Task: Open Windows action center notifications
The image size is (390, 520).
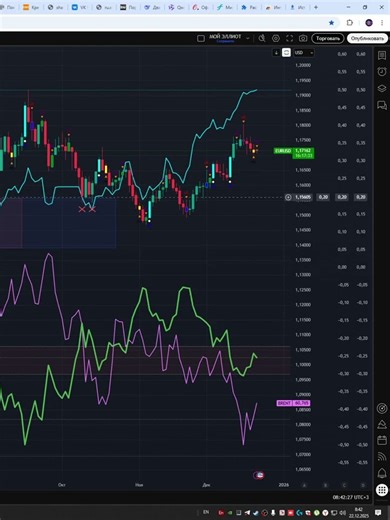Action: click(378, 512)
